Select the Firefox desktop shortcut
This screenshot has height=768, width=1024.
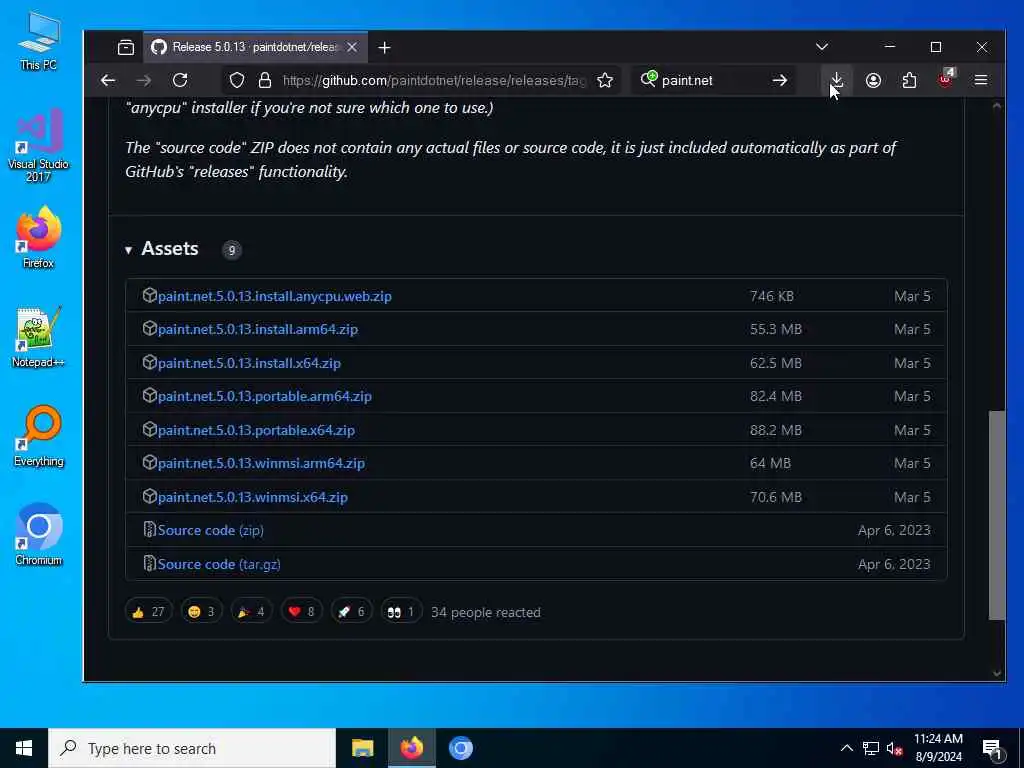click(x=39, y=237)
